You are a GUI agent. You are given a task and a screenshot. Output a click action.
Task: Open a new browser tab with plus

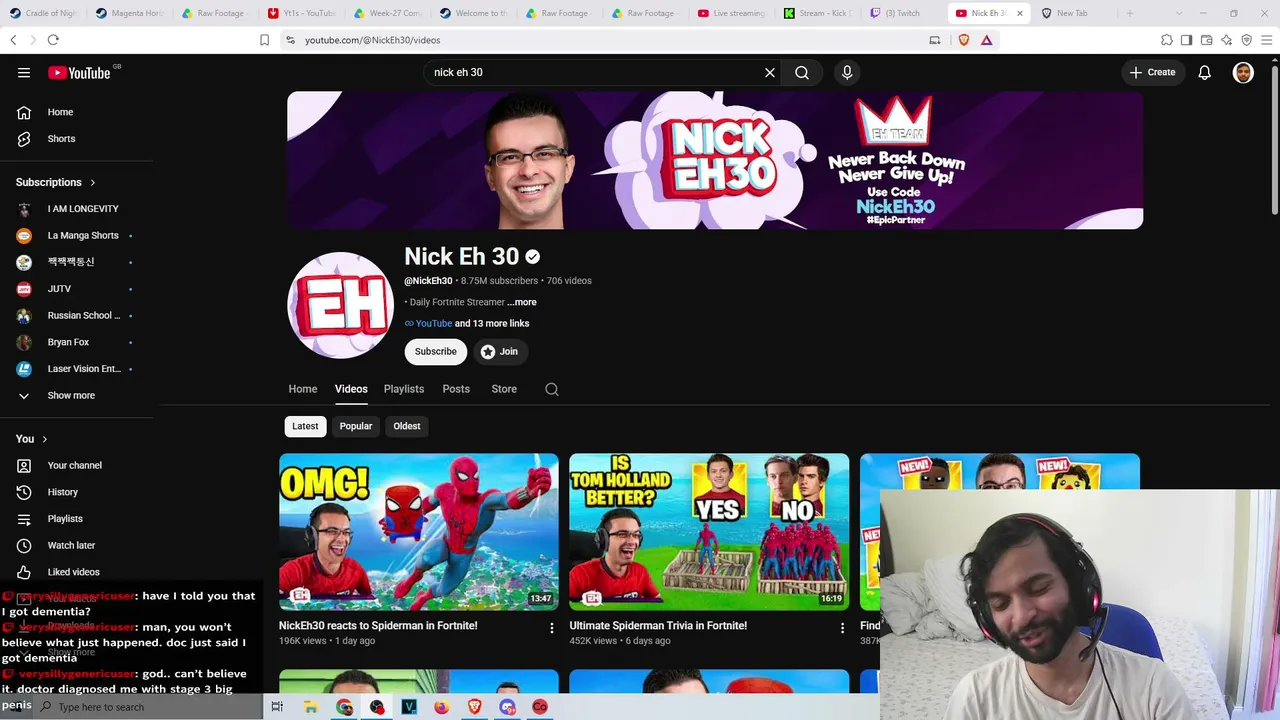point(1130,13)
